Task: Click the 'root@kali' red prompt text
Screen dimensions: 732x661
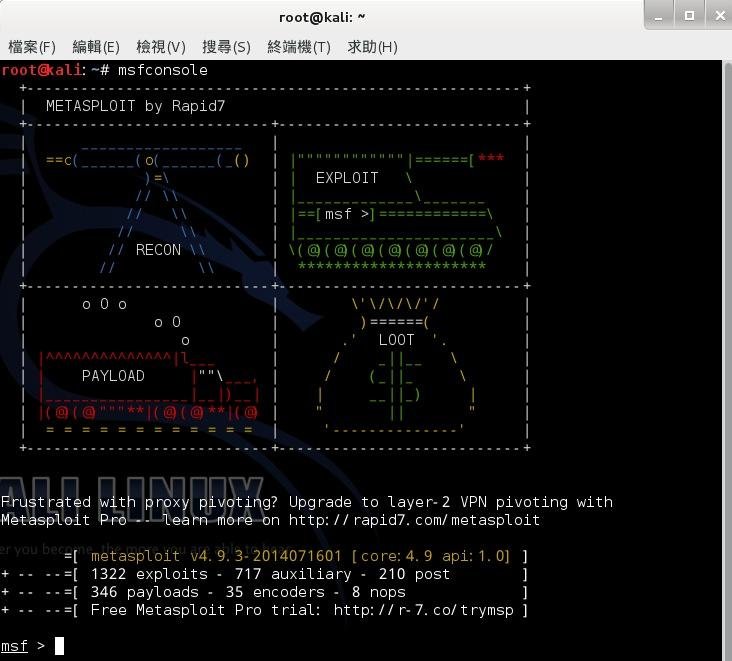Action: pyautogui.click(x=42, y=70)
